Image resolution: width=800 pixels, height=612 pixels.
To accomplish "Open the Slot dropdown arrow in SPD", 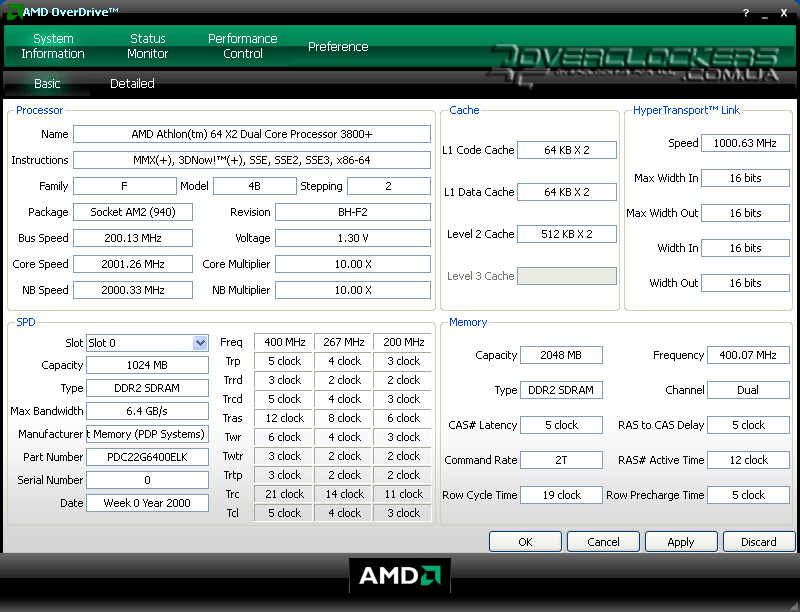I will click(201, 343).
